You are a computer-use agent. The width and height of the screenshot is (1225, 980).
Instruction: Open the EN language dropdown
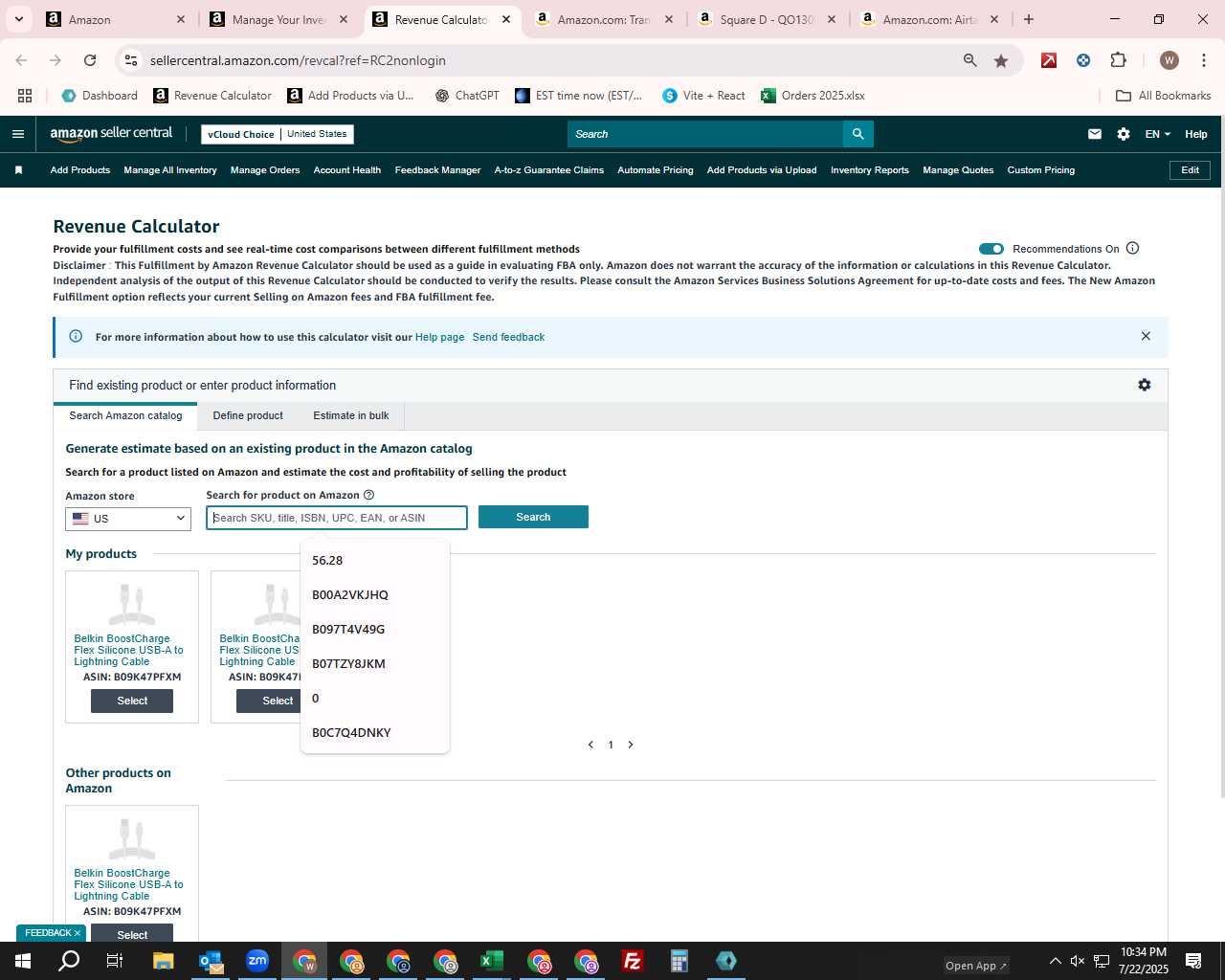click(x=1157, y=134)
